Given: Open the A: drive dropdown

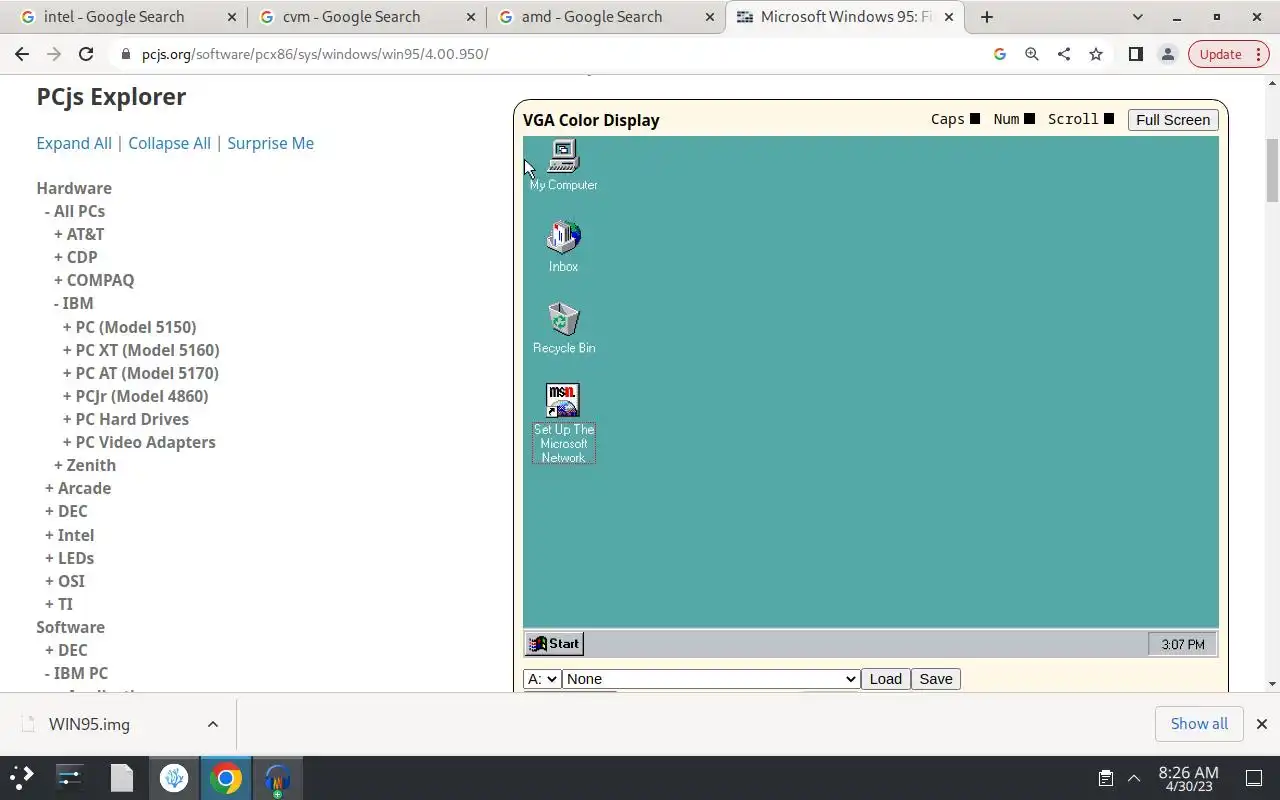Looking at the screenshot, I should (x=542, y=679).
